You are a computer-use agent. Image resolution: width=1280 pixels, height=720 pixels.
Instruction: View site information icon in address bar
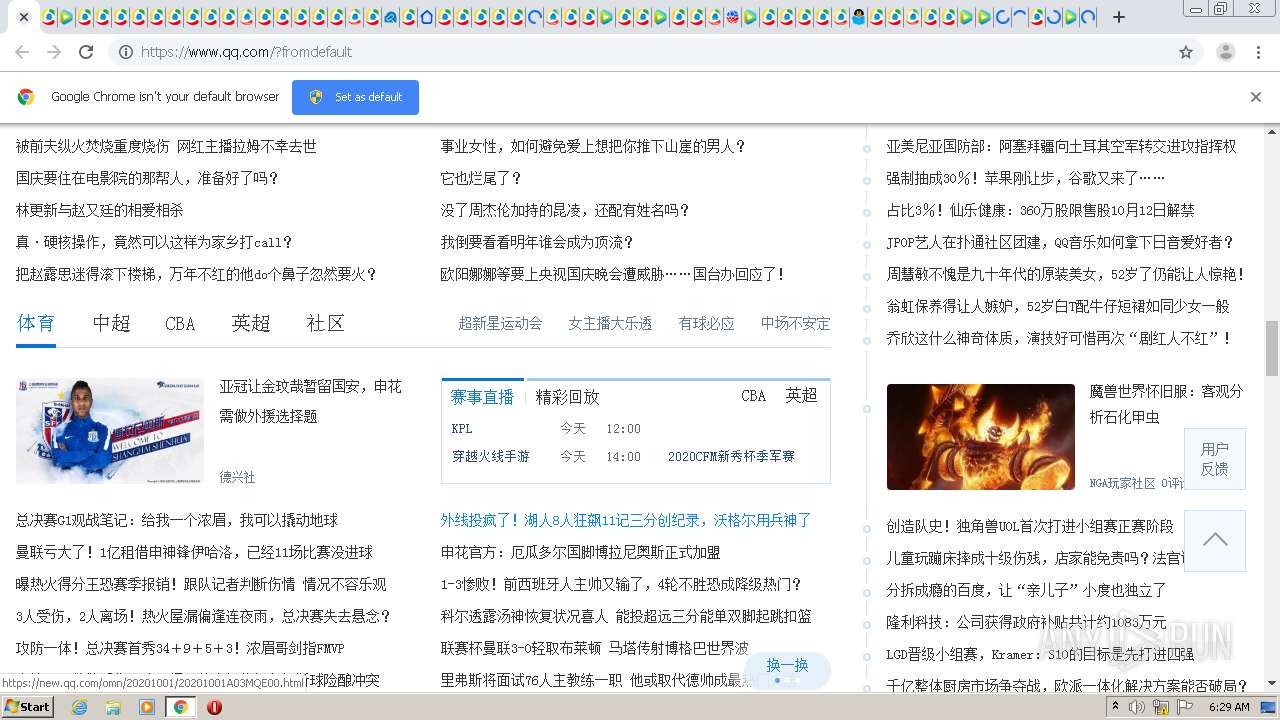(x=126, y=52)
